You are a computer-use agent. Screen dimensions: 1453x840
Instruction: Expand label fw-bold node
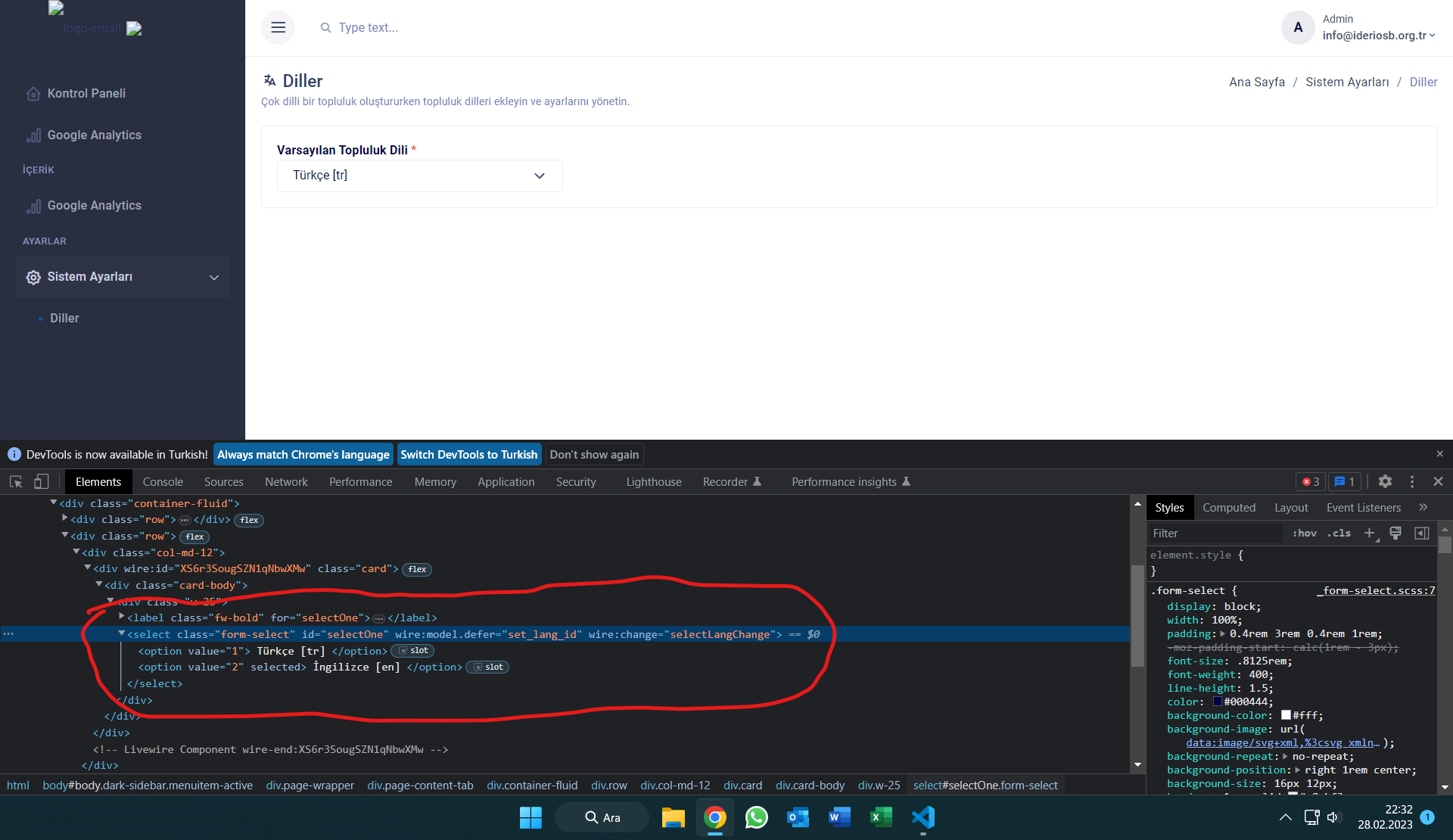[x=122, y=617]
